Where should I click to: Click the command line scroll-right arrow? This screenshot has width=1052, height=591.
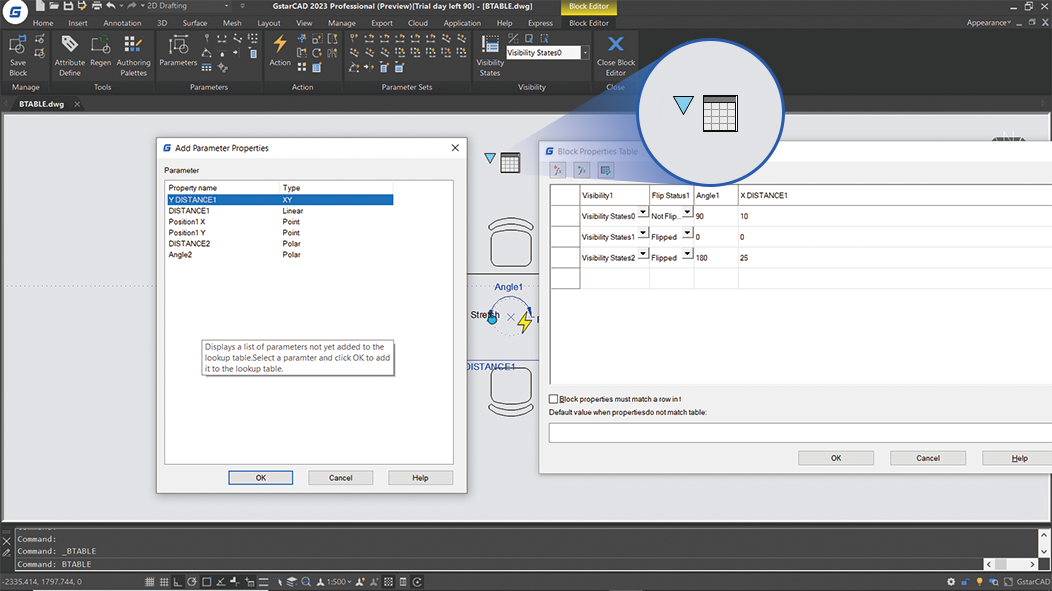pyautogui.click(x=1032, y=564)
